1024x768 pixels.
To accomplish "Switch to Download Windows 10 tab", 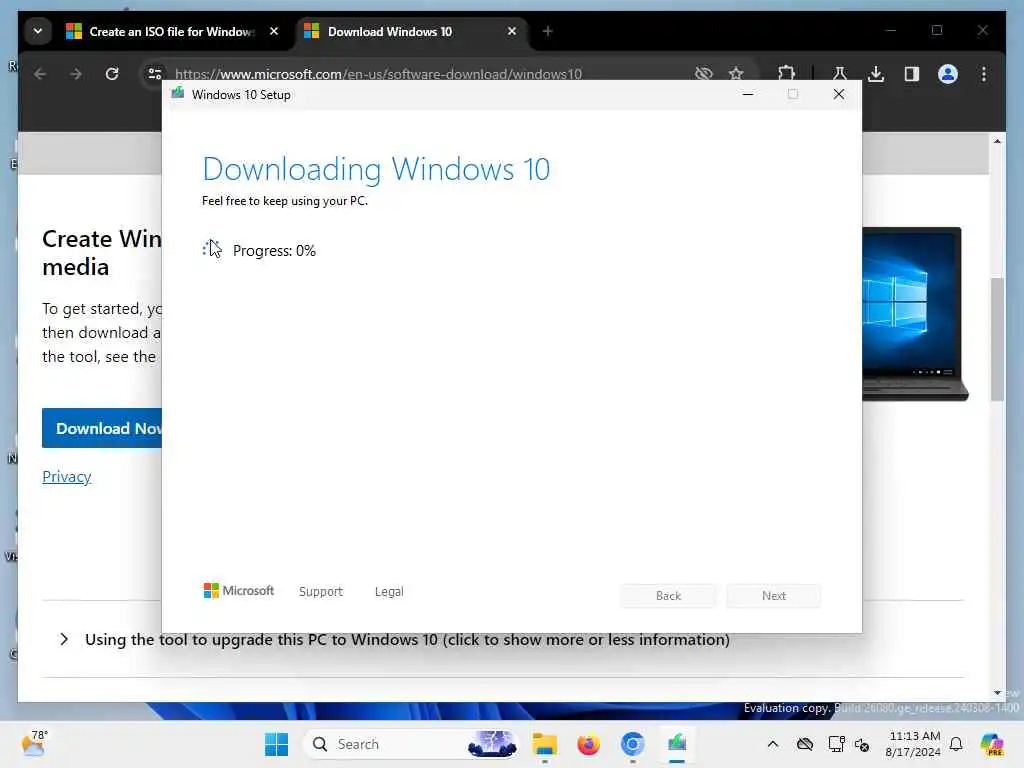I will (x=411, y=31).
